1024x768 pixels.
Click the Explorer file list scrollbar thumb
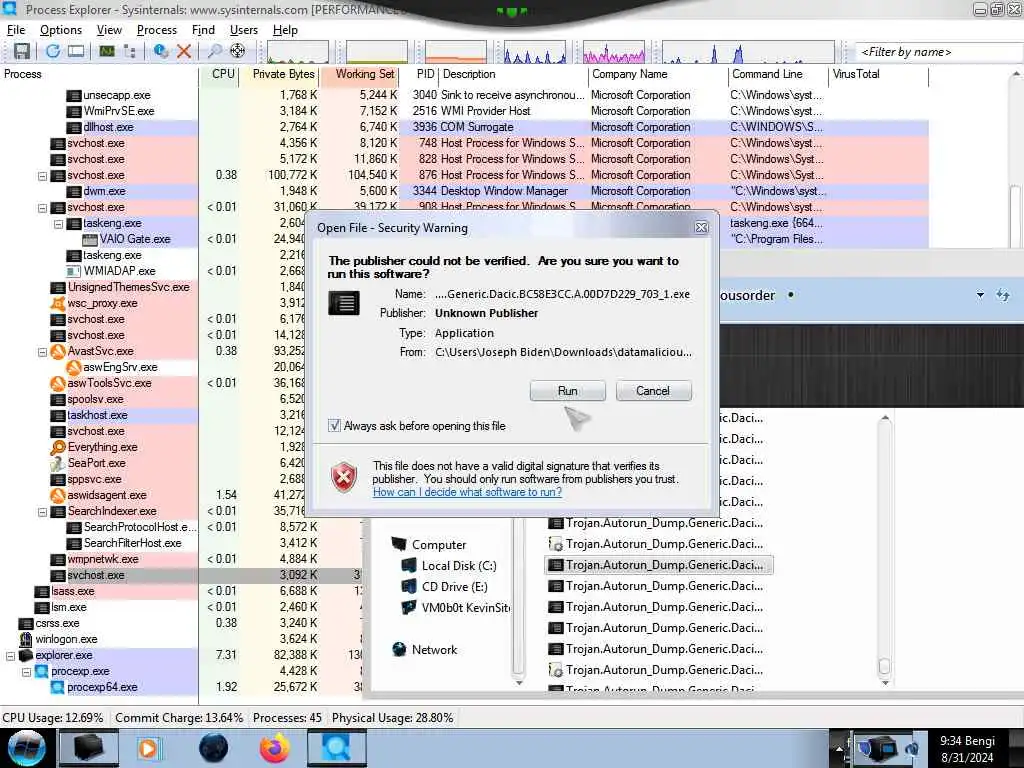pos(885,665)
